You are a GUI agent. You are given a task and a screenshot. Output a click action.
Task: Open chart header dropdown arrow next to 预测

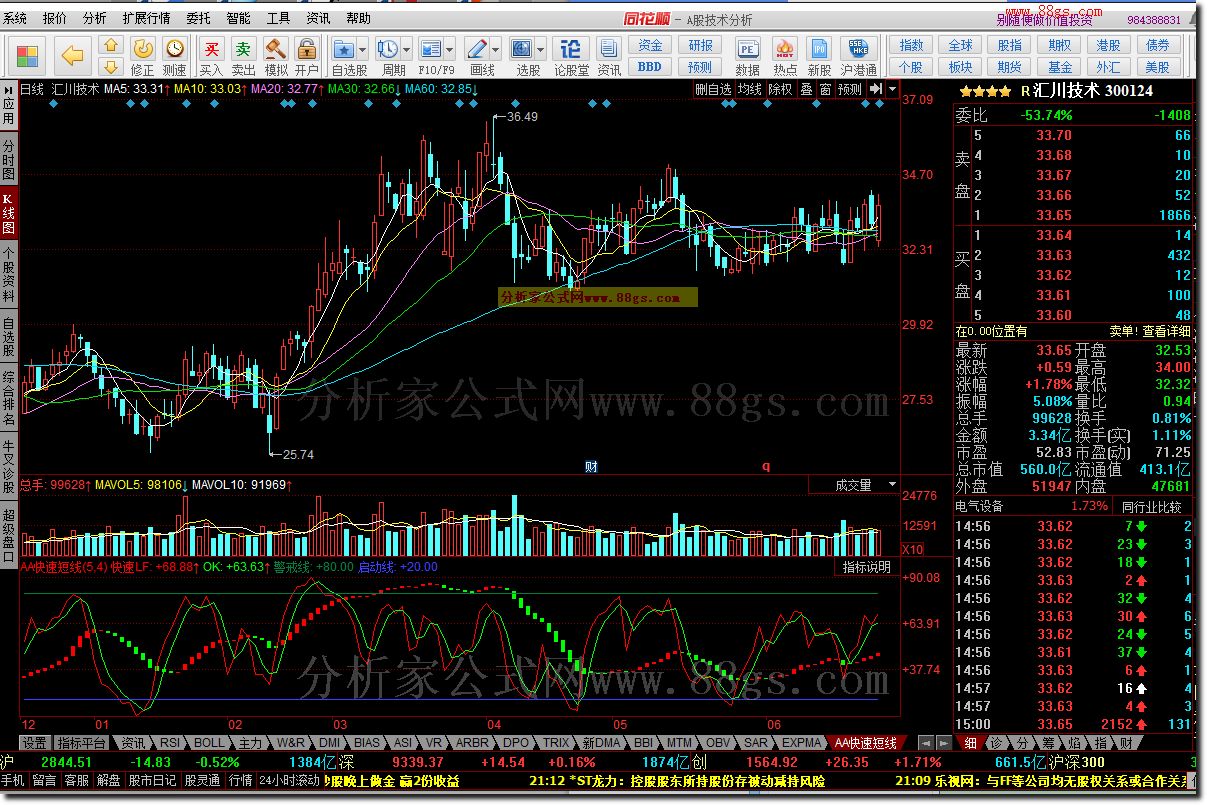(892, 89)
